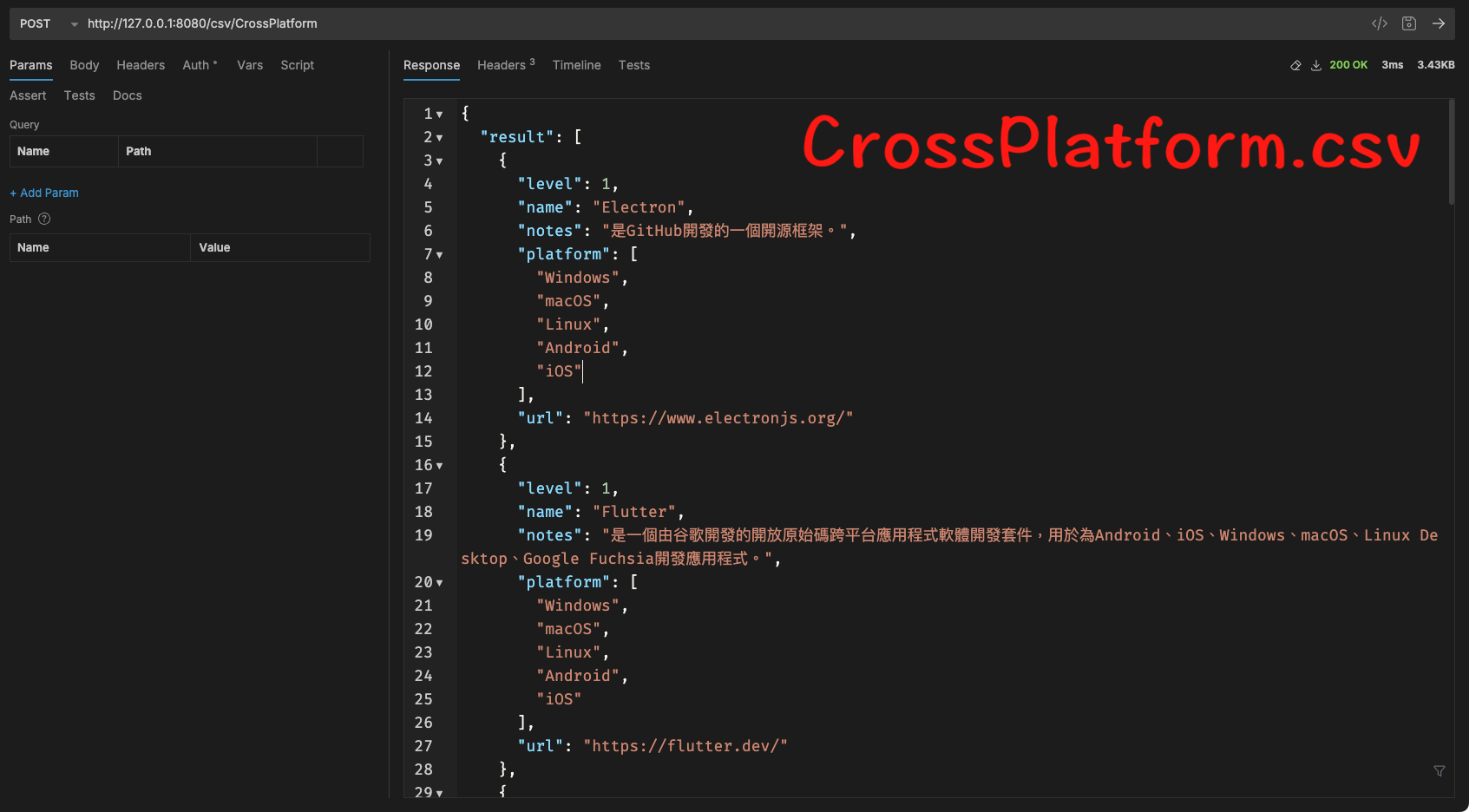Open the Assert tab
This screenshot has width=1469, height=812.
[x=28, y=95]
